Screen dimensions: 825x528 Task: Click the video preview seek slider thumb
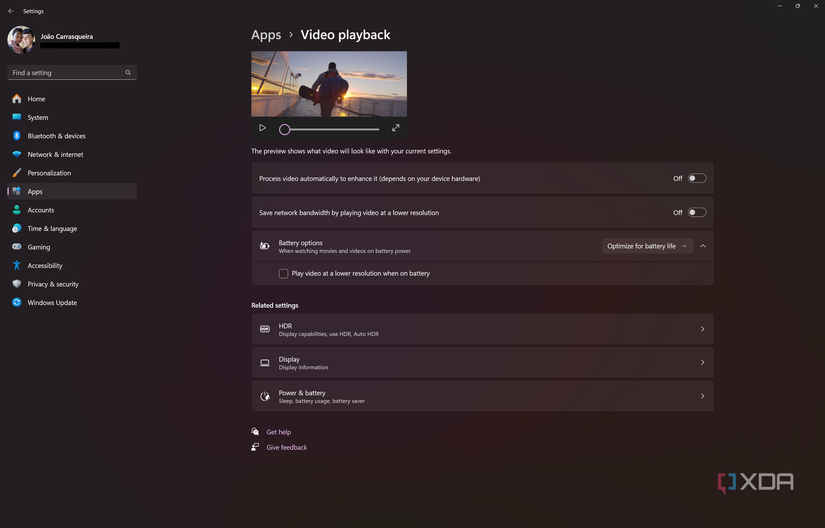tap(285, 129)
